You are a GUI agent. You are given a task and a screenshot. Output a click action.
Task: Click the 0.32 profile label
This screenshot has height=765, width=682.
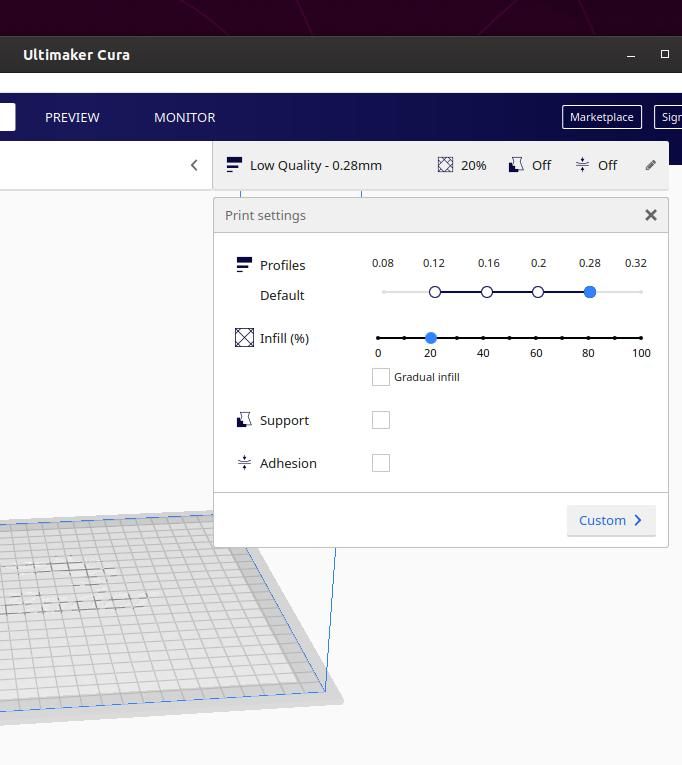[x=636, y=263]
